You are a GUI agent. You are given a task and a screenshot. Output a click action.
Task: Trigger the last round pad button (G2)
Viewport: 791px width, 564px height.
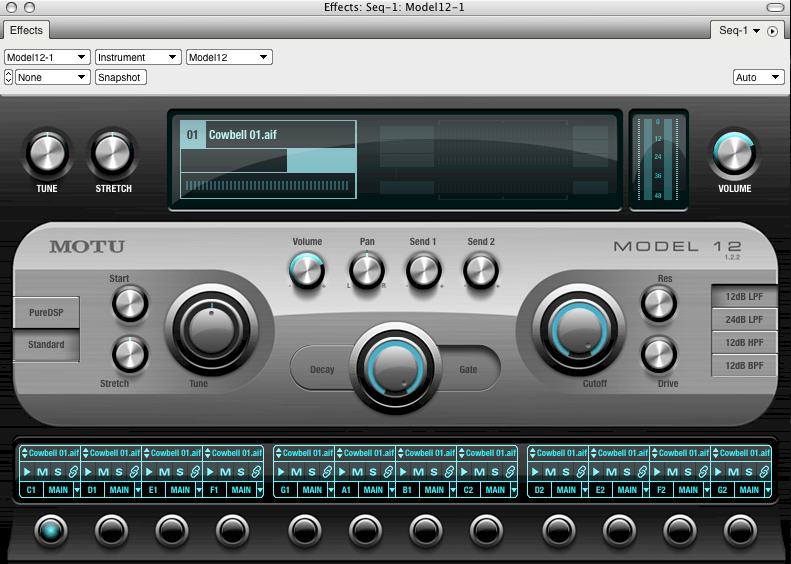point(741,530)
